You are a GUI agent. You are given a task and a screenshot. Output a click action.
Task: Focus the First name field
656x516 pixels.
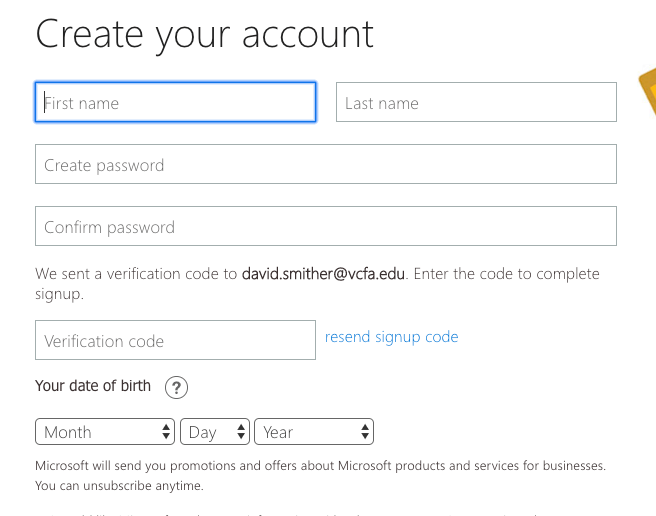pyautogui.click(x=175, y=102)
